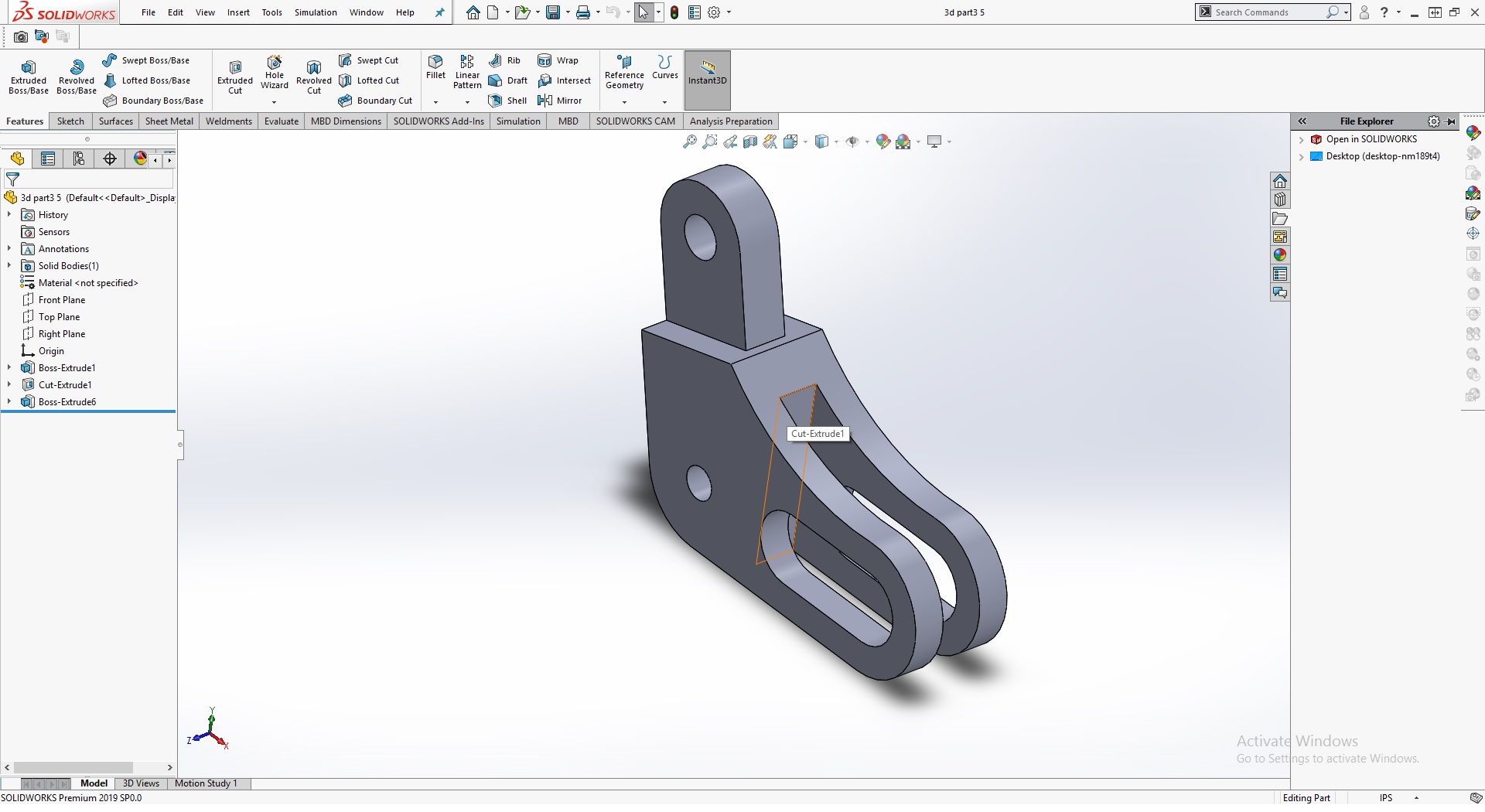
Task: Expand Open in SOLIDWORKS entry
Action: point(1302,139)
